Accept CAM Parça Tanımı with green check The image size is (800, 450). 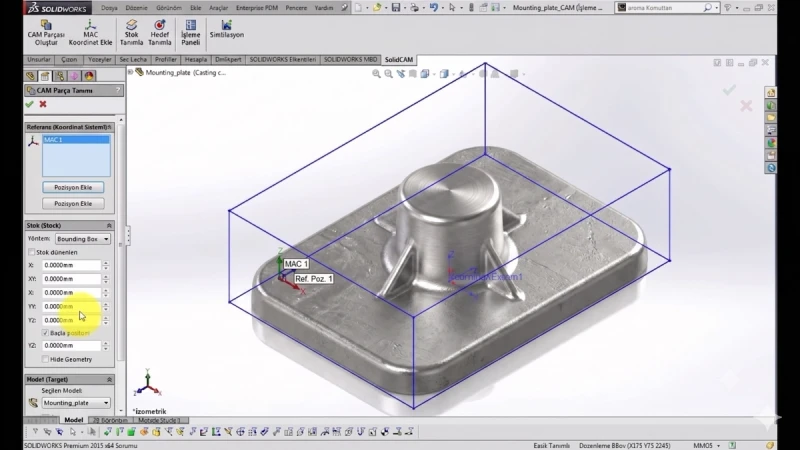click(29, 104)
